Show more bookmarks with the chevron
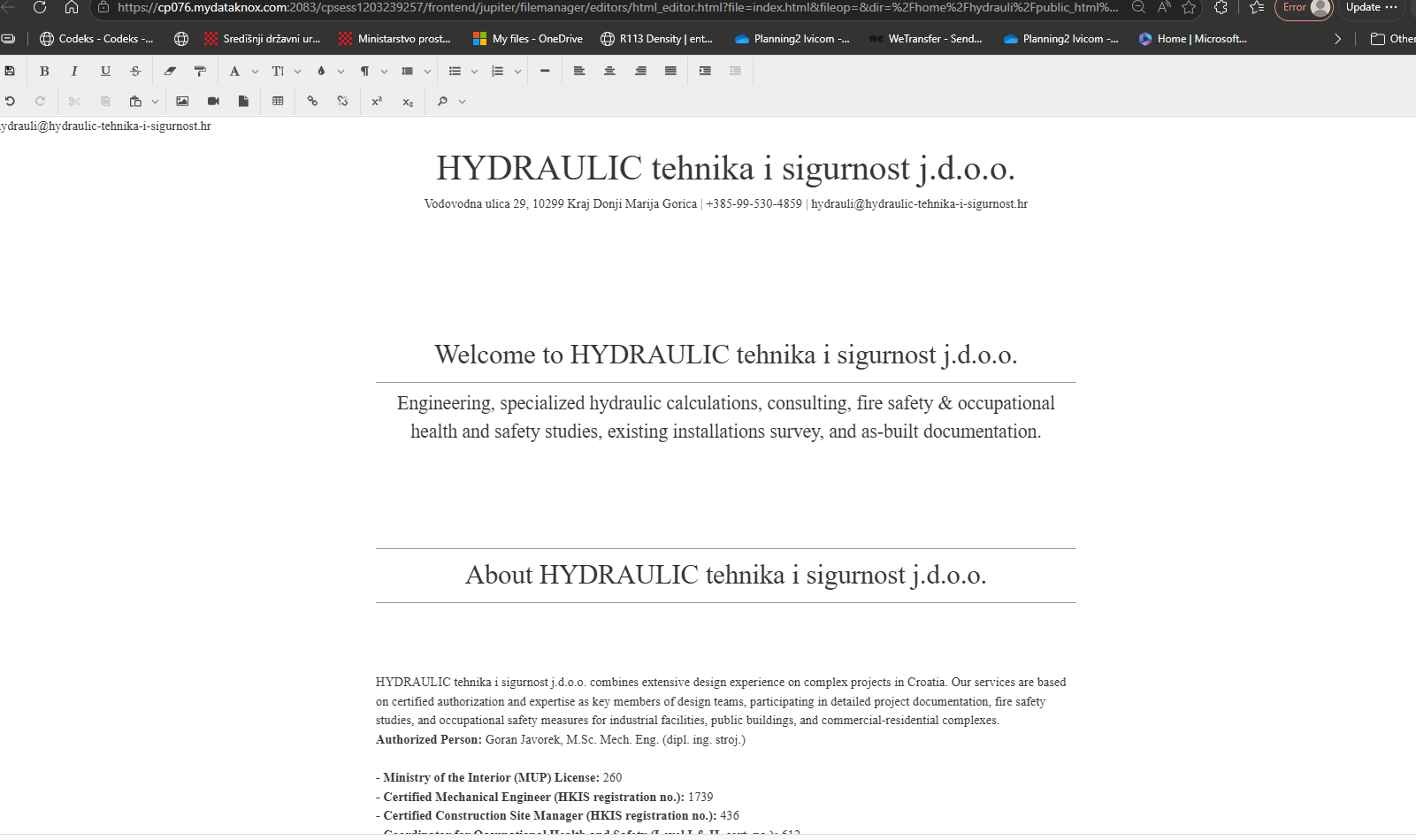 1337,39
